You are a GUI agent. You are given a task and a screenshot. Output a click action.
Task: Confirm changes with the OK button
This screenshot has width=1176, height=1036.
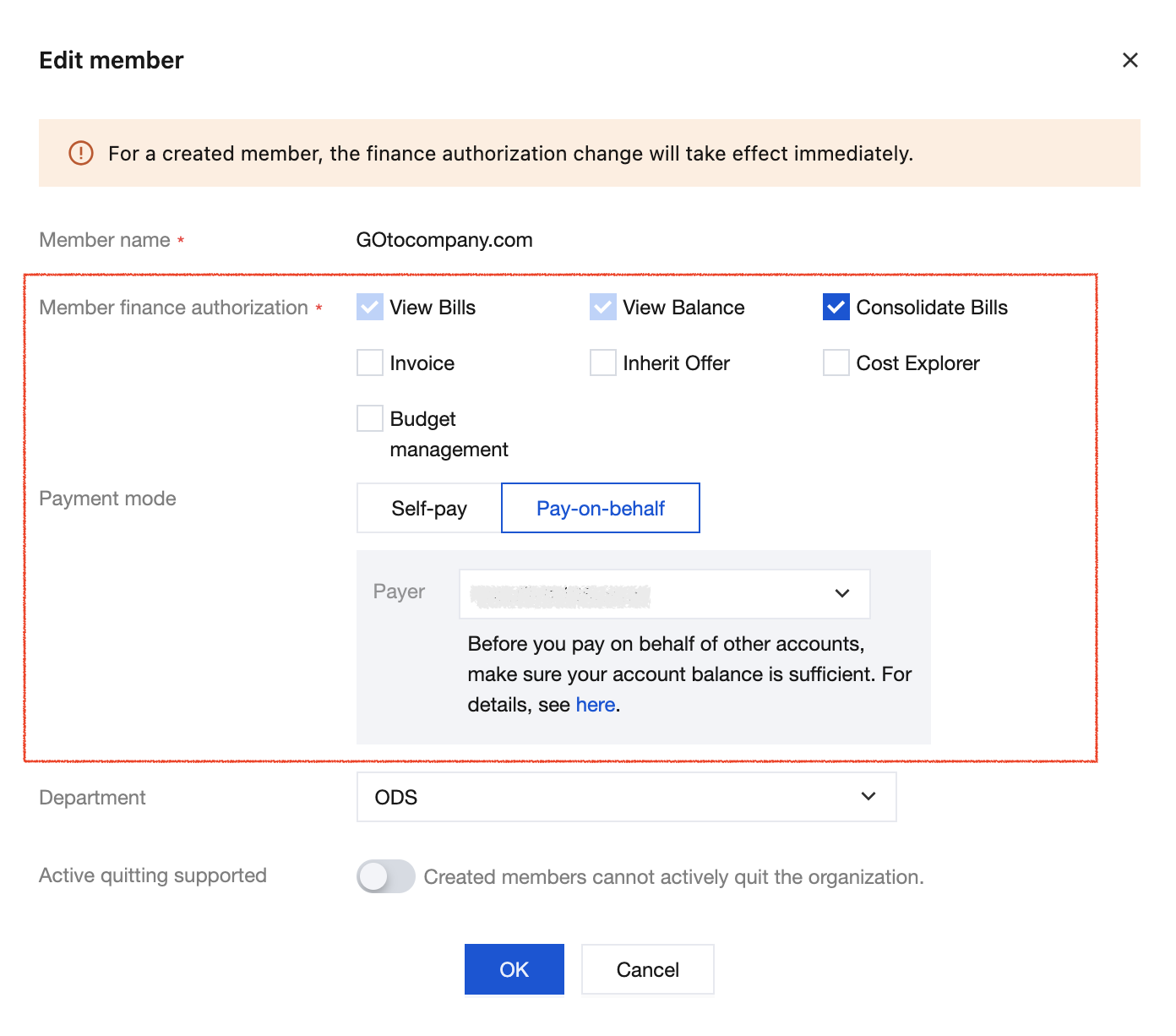[514, 969]
